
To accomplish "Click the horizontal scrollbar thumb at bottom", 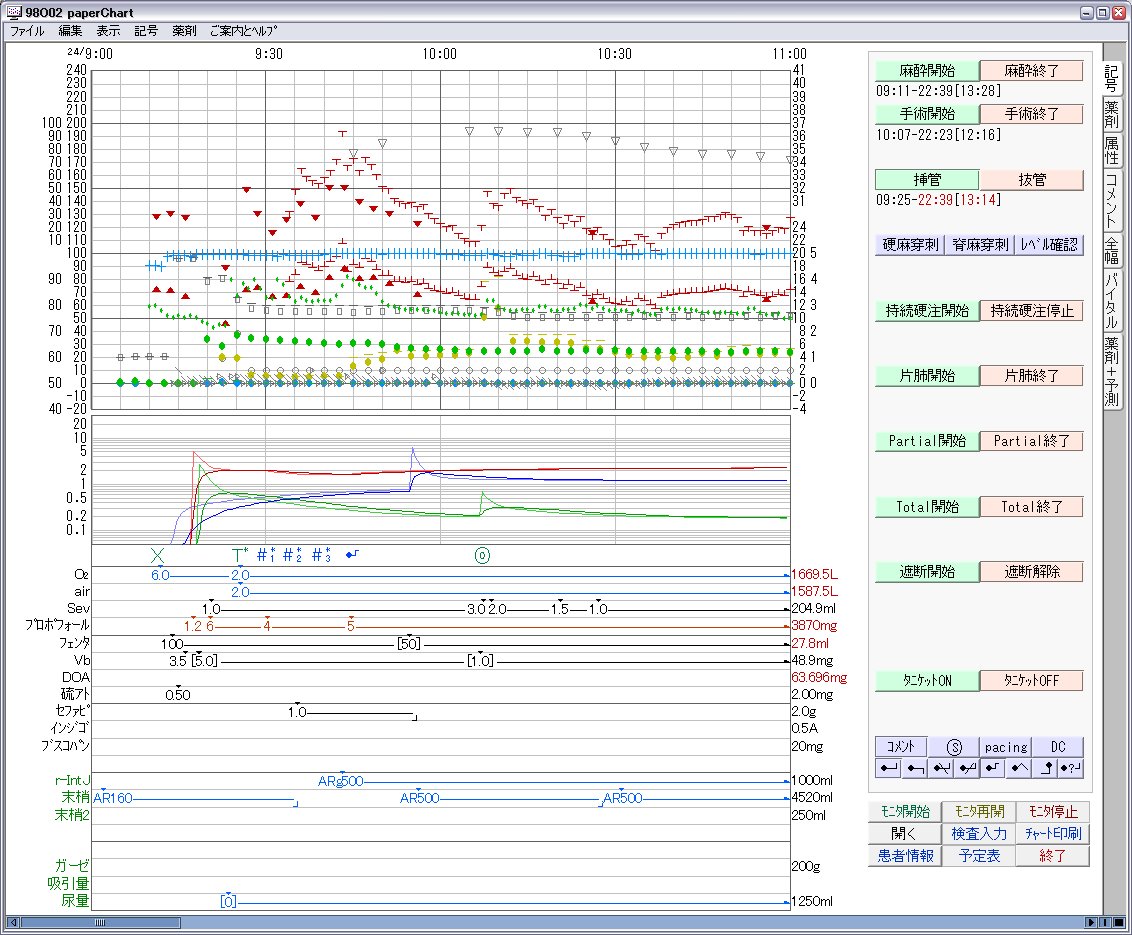I will [100, 921].
